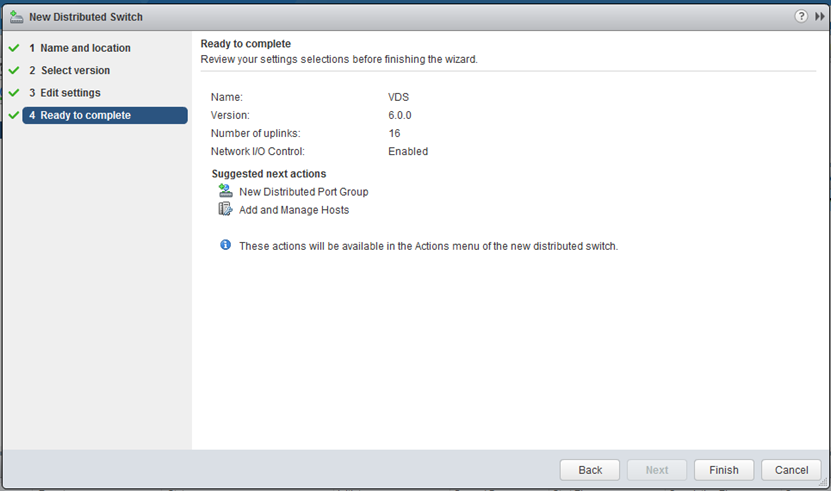The height and width of the screenshot is (491, 831).
Task: Click the help question mark icon
Action: point(801,16)
